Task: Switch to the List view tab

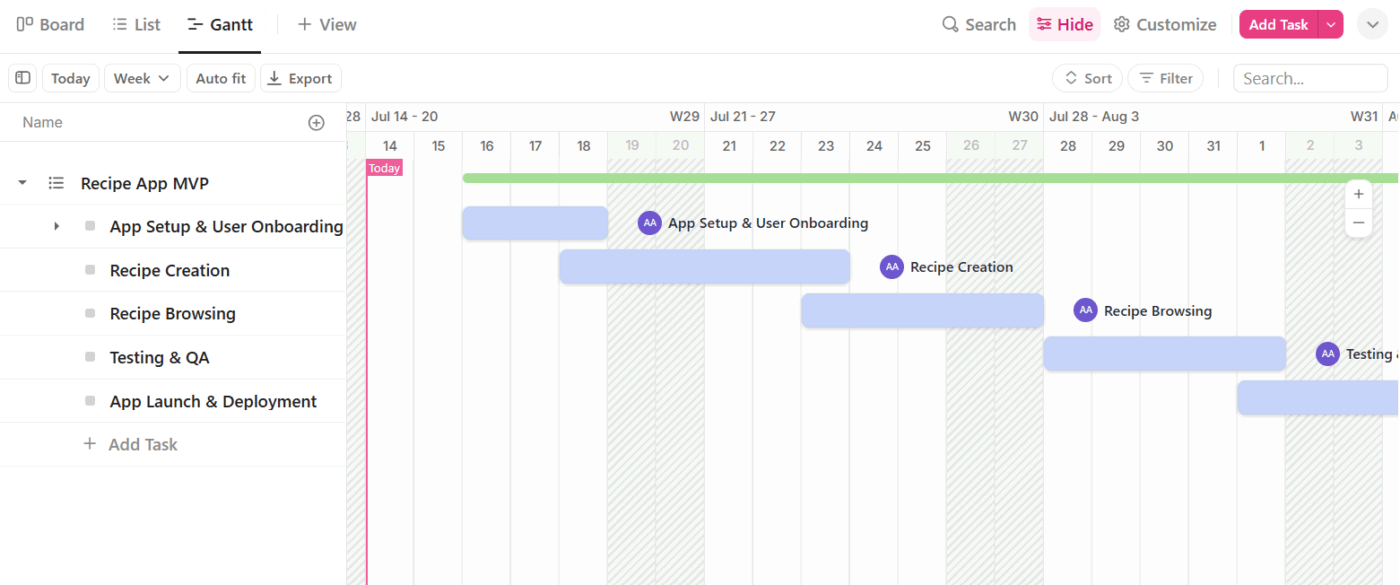Action: [x=136, y=25]
